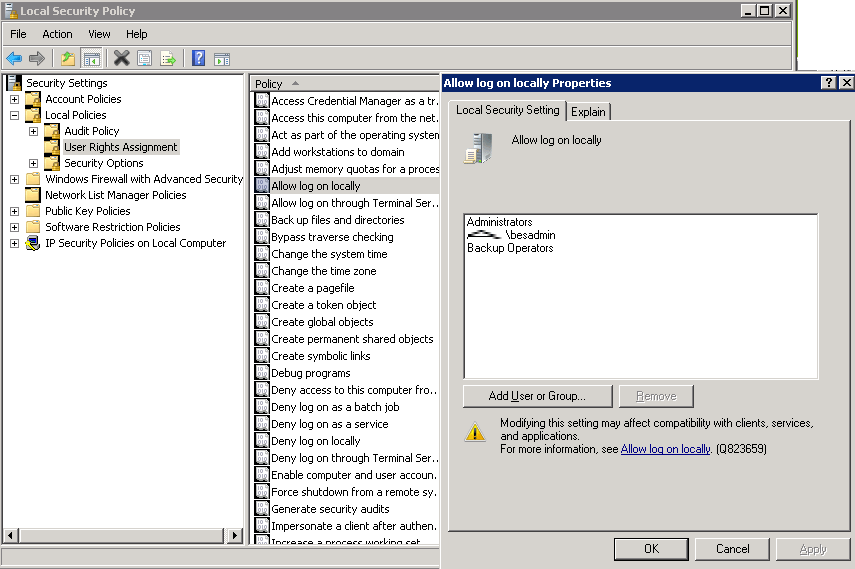
Task: Toggle the Show/Hide Action Pane icon
Action: [x=222, y=59]
